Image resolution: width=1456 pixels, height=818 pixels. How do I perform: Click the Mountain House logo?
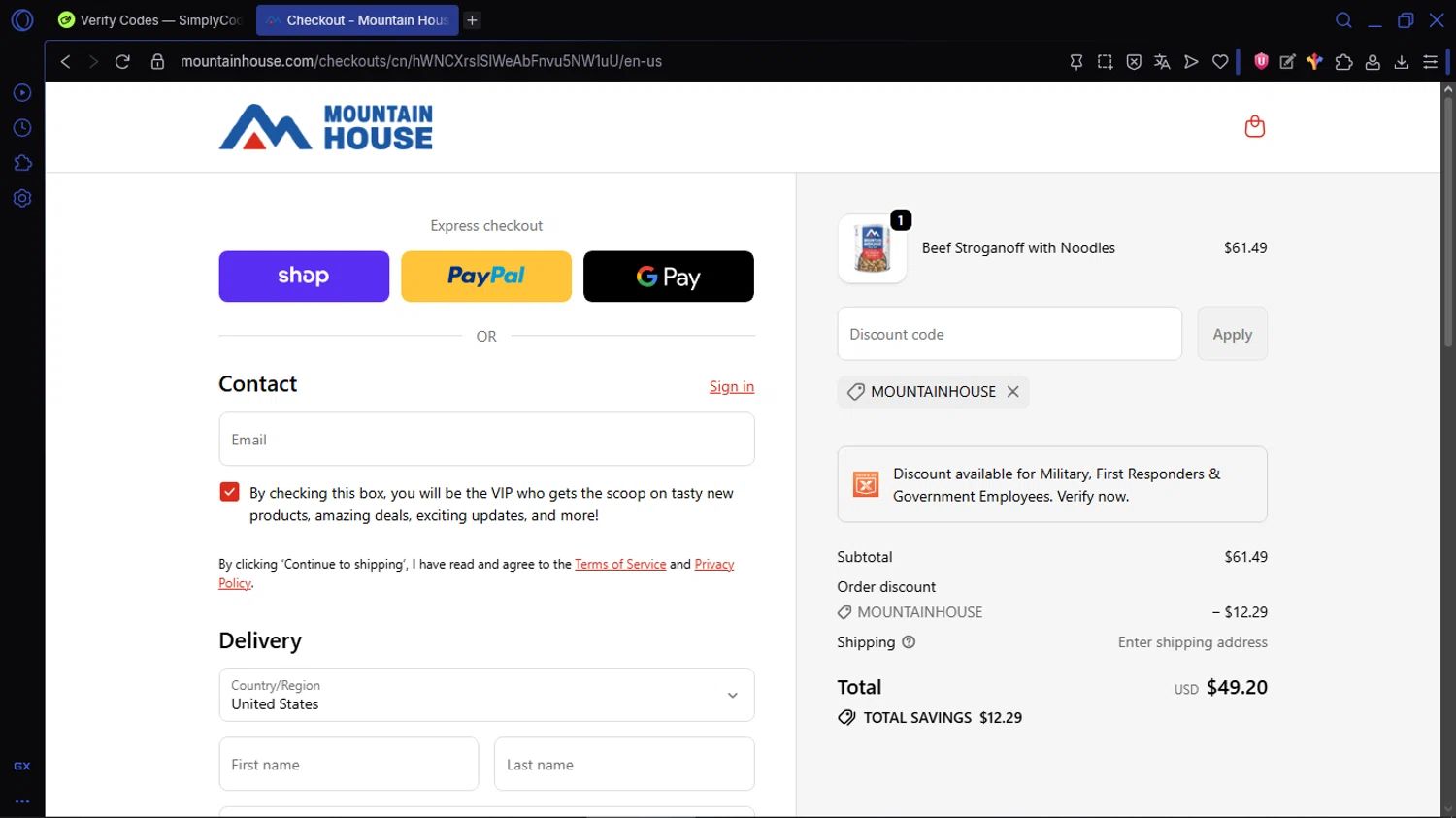point(325,127)
